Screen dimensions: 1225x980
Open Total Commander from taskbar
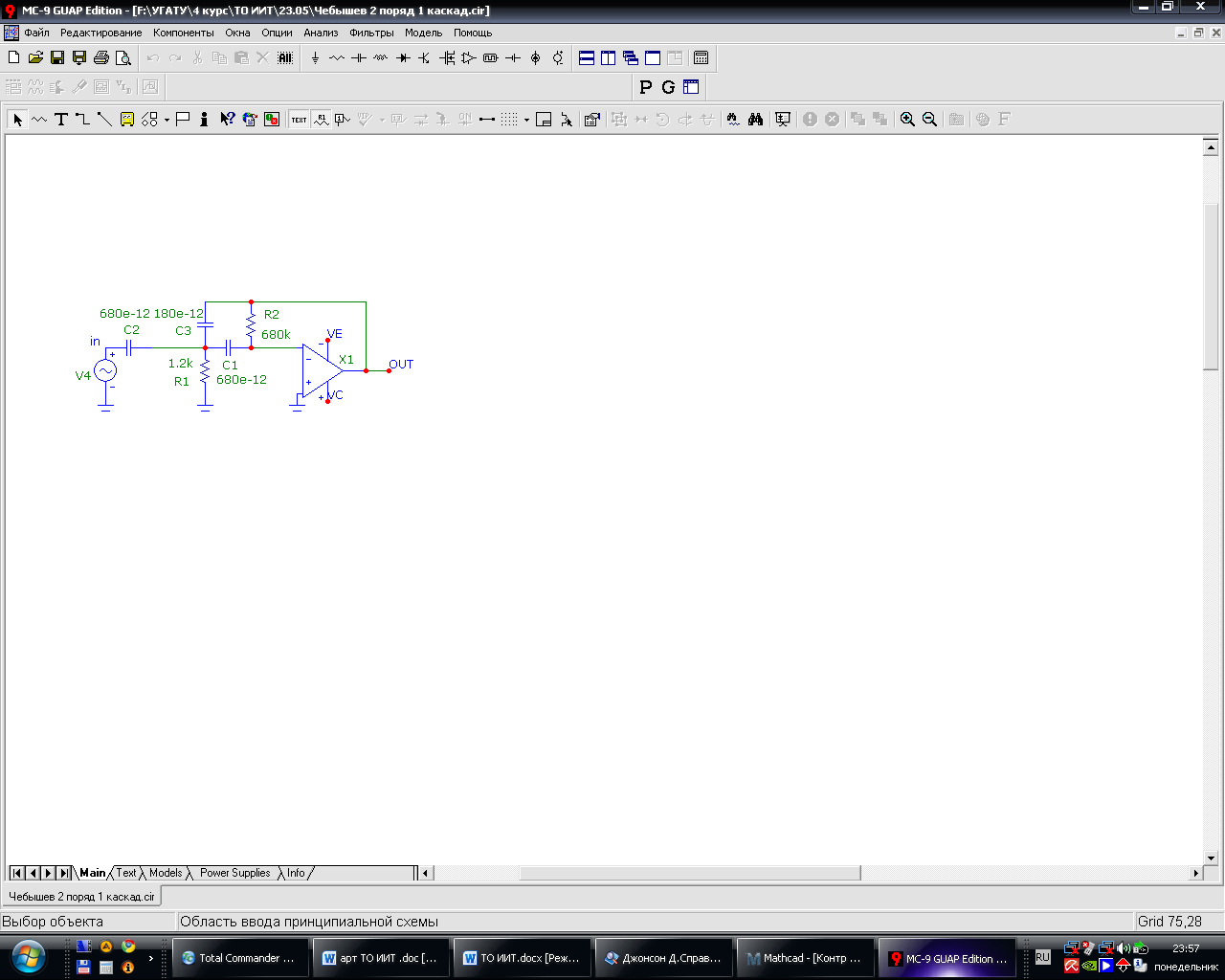(241, 958)
